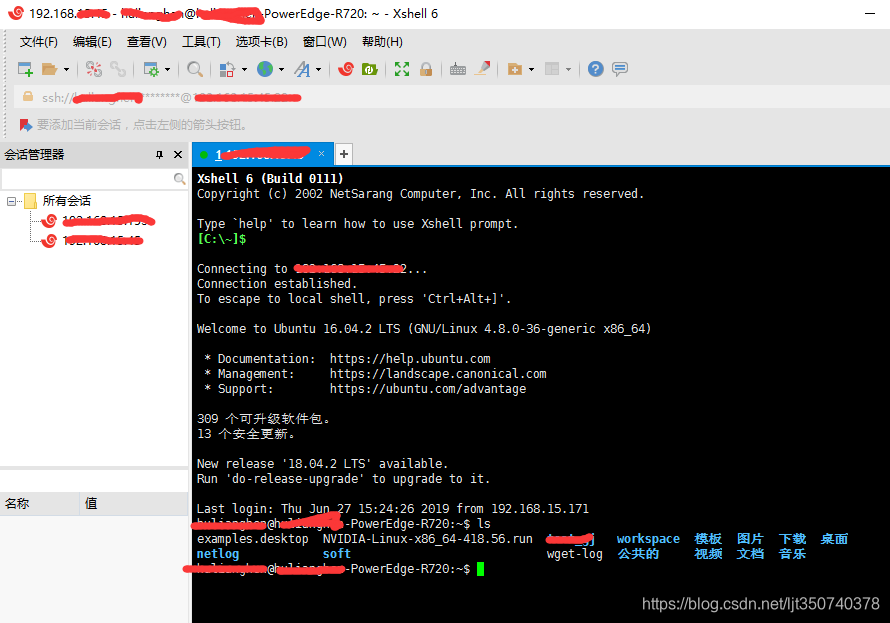
Task: Expand the color scheme dropdown arrow
Action: coord(245,69)
